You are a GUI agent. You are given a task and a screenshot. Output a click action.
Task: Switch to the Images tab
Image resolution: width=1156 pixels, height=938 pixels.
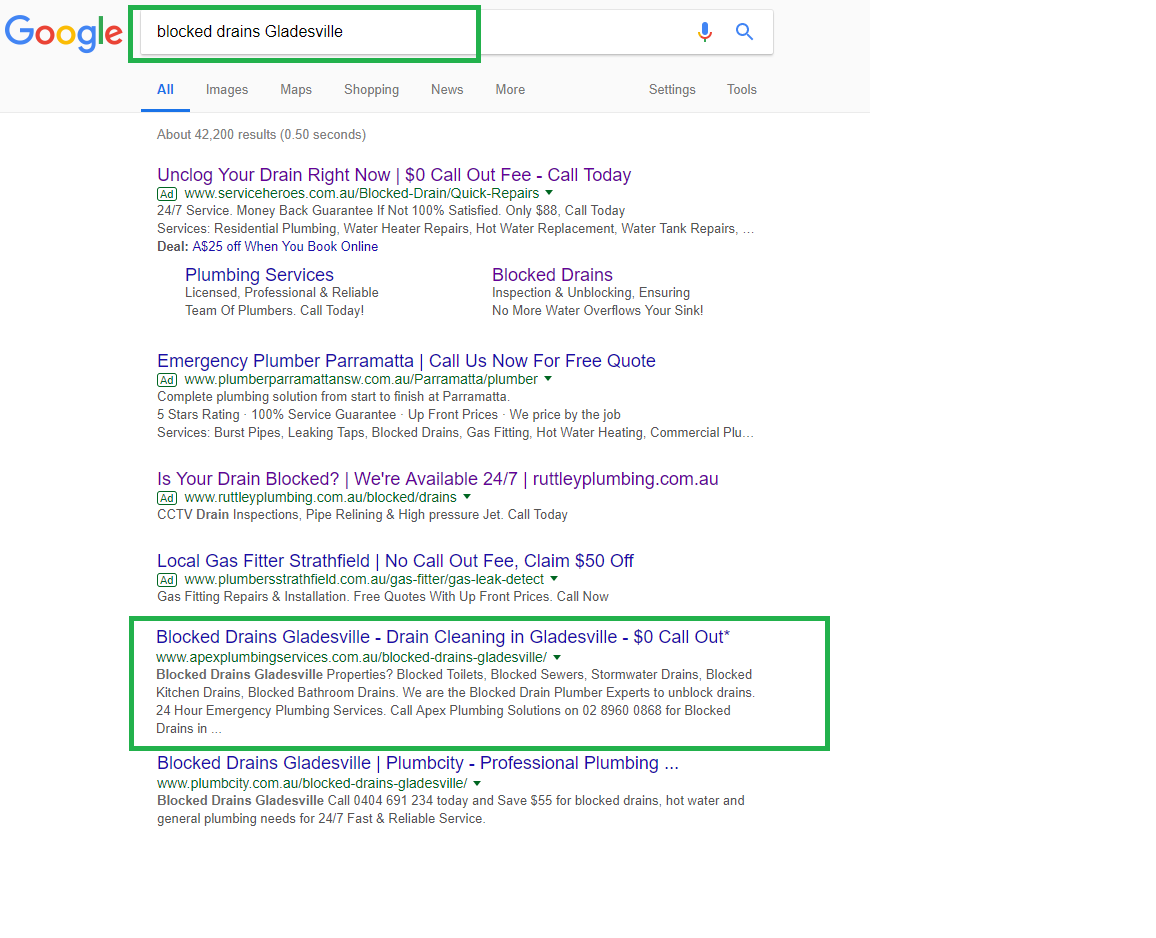(x=227, y=89)
